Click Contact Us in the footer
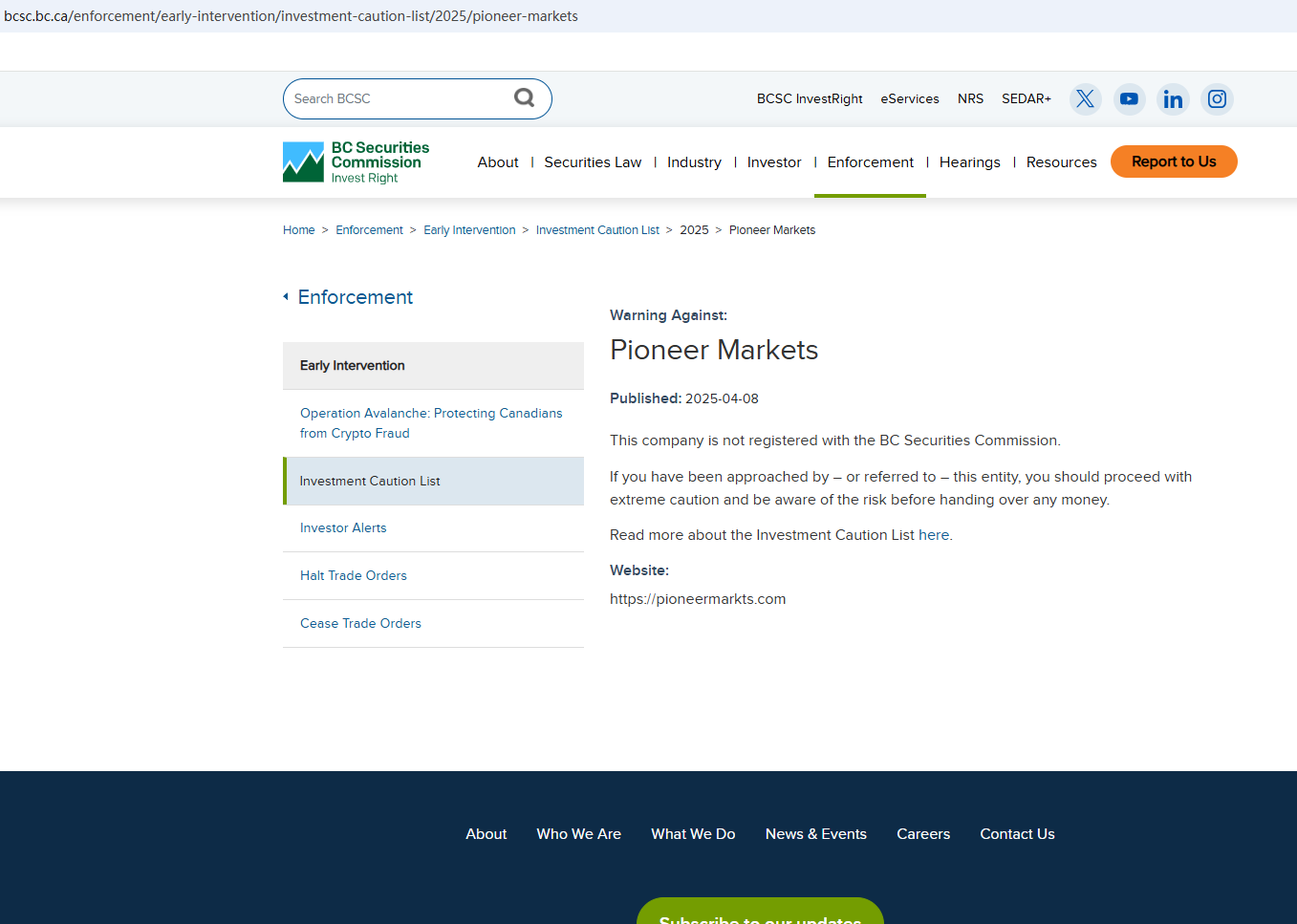The height and width of the screenshot is (924, 1297). (1017, 834)
